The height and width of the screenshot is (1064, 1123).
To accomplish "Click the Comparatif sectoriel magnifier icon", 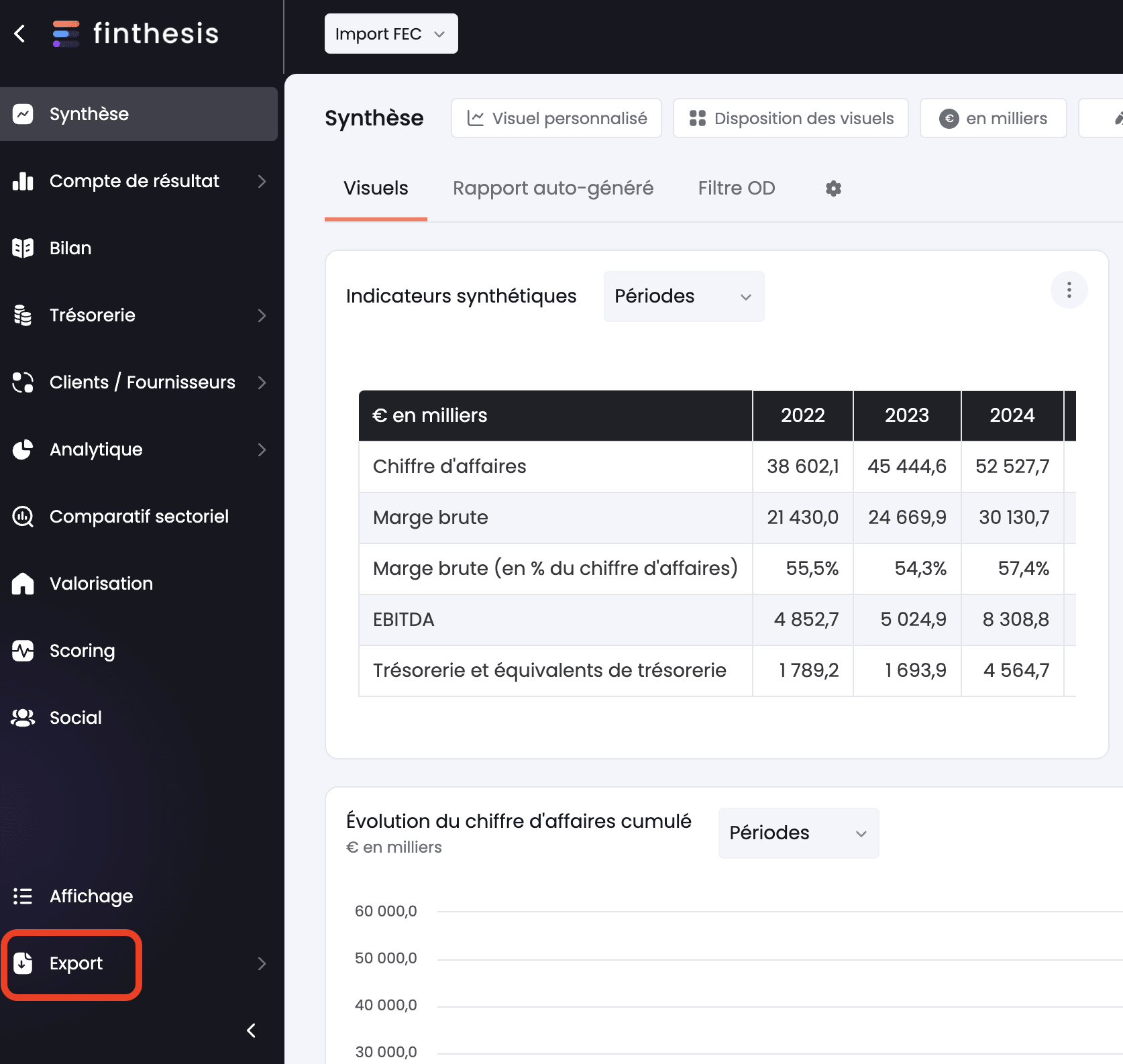I will coord(23,517).
